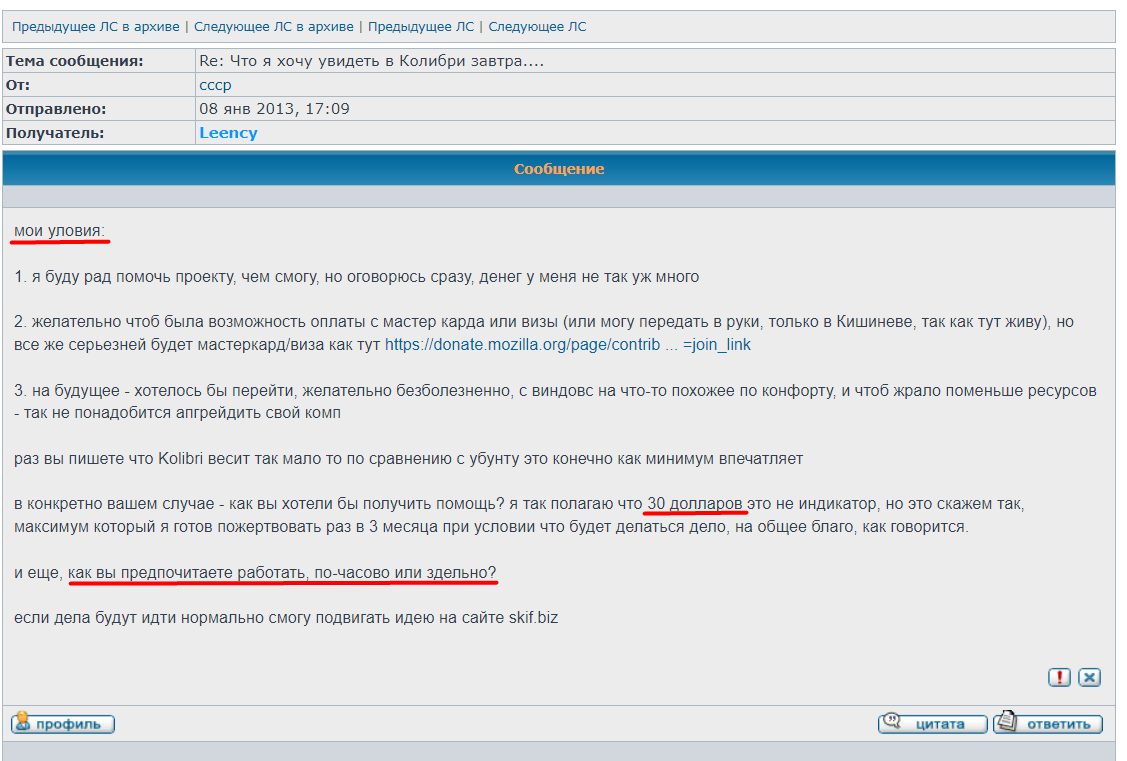
Task: Navigate to Следующее ЛС message
Action: point(537,27)
